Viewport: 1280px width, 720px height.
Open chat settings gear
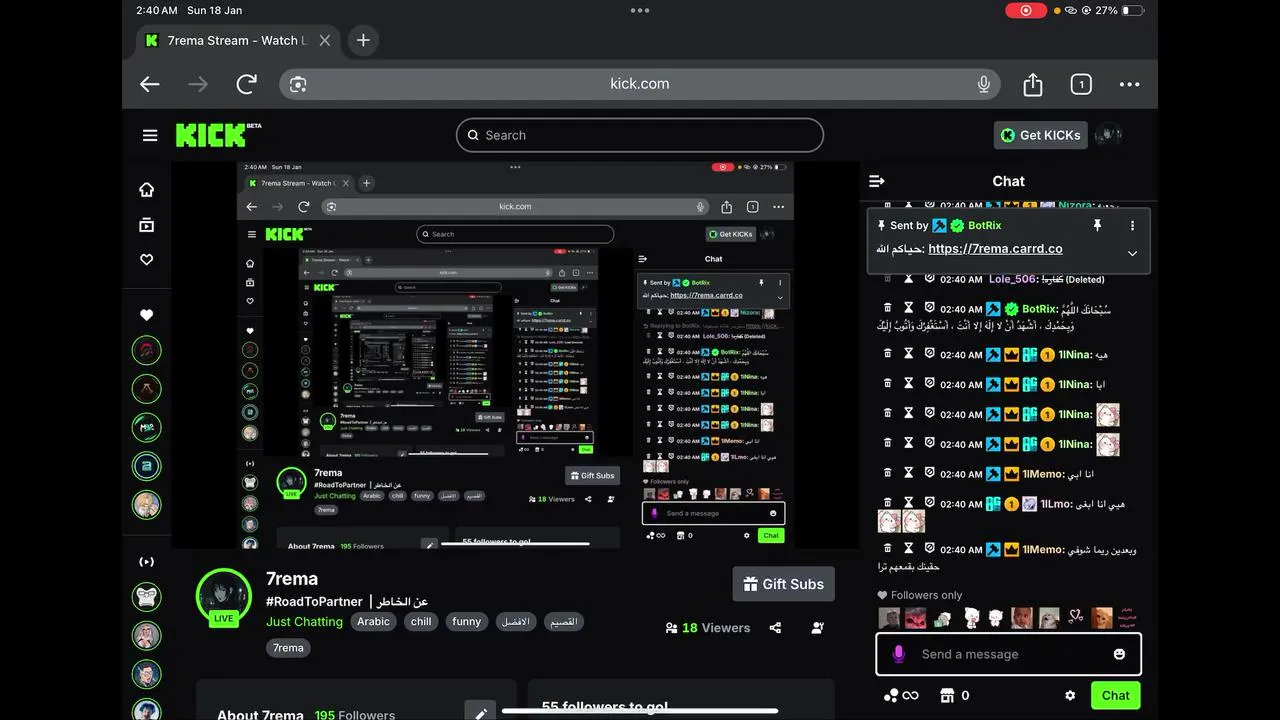click(x=1070, y=695)
